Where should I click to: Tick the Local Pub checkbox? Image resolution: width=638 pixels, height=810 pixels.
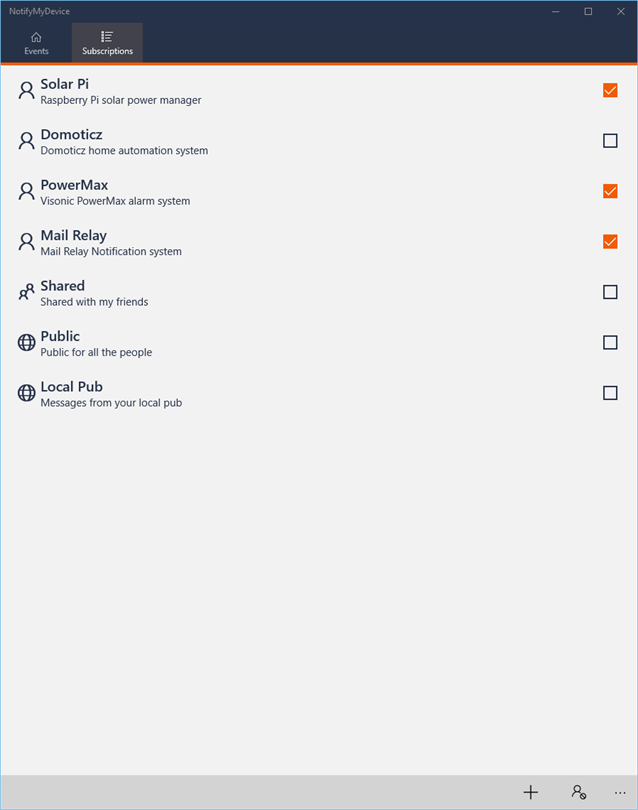(x=610, y=393)
